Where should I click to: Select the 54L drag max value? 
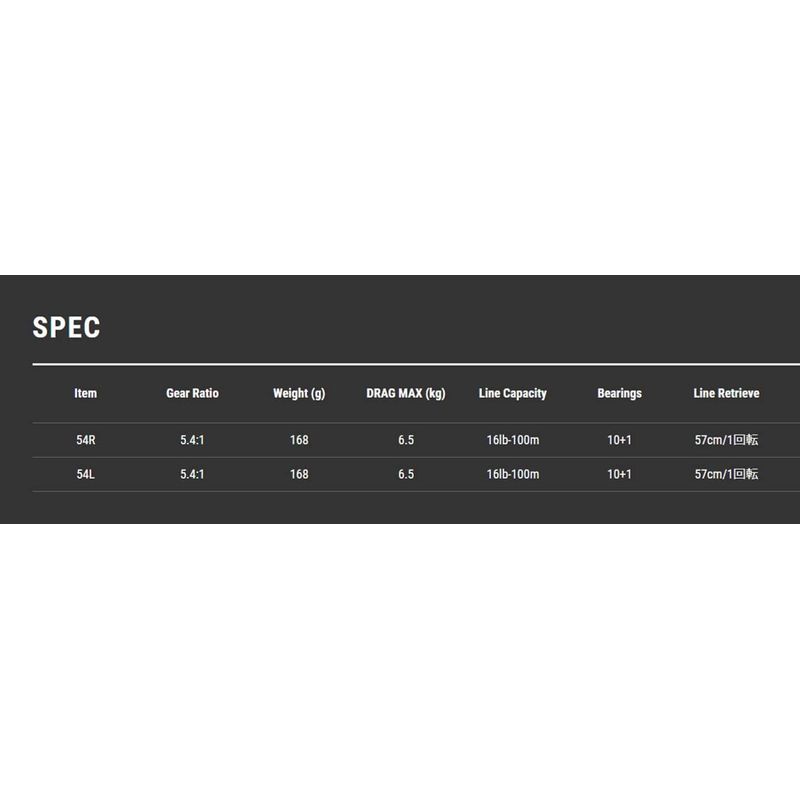pyautogui.click(x=406, y=474)
